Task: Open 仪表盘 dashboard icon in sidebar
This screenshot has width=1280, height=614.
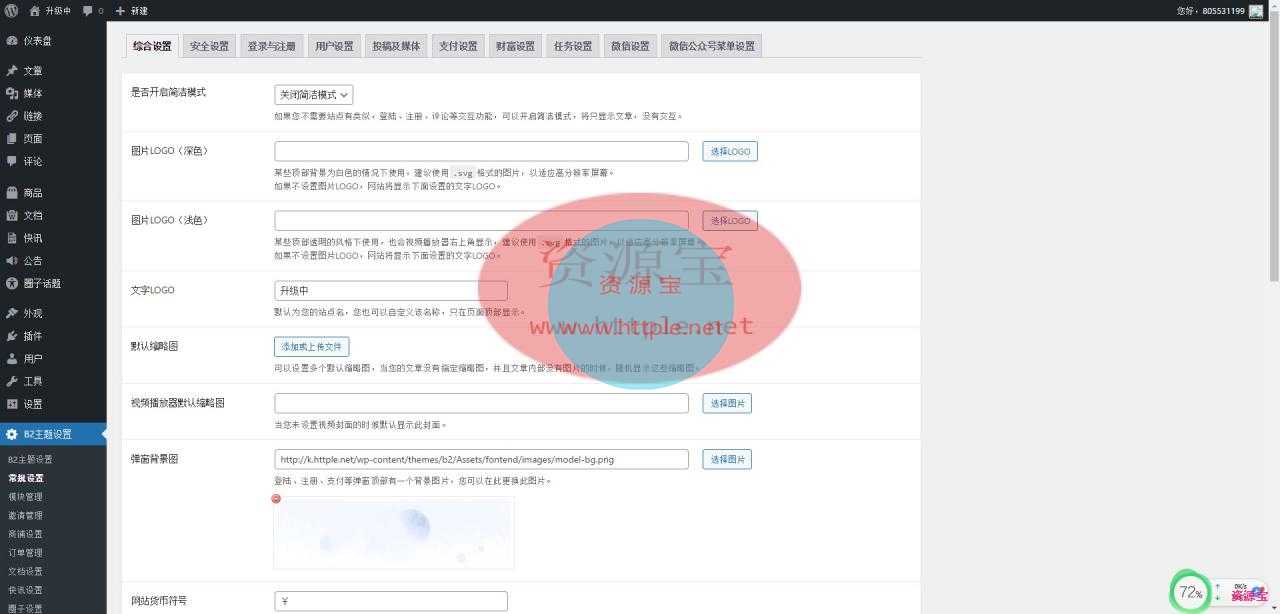Action: (x=11, y=41)
